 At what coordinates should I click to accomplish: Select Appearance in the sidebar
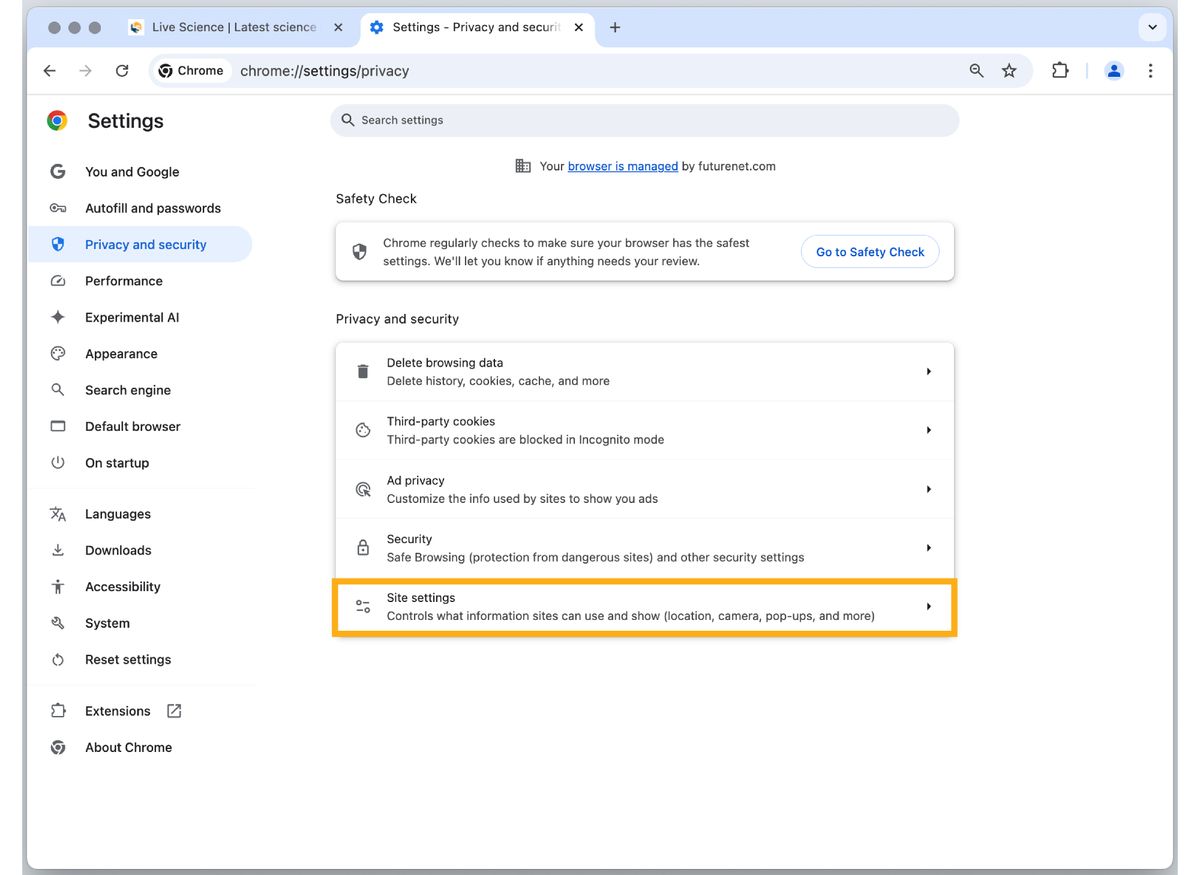(x=121, y=353)
